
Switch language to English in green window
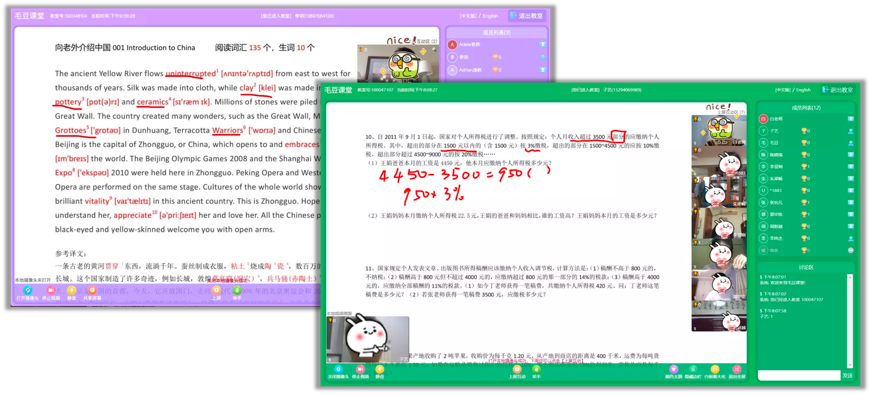pyautogui.click(x=804, y=90)
